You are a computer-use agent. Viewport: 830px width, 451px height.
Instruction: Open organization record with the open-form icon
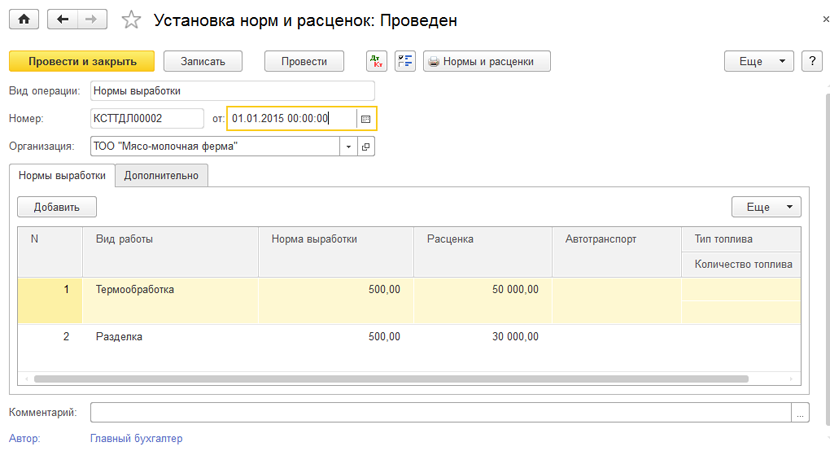coord(366,147)
